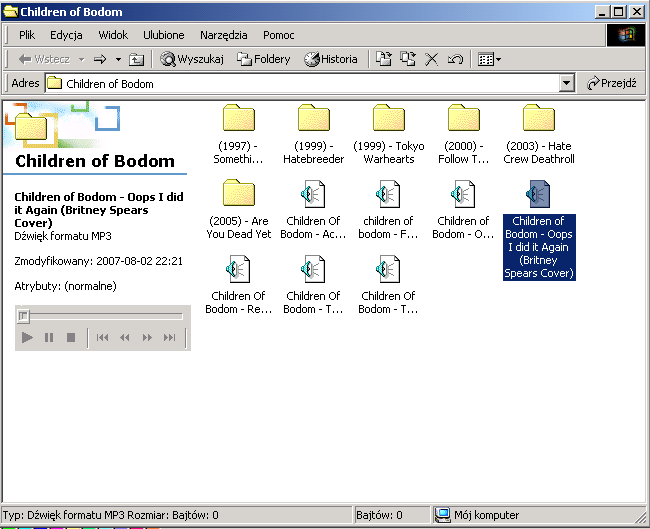Click the Up one folder toolbar icon
Screen dimensions: 650x529
(136, 59)
